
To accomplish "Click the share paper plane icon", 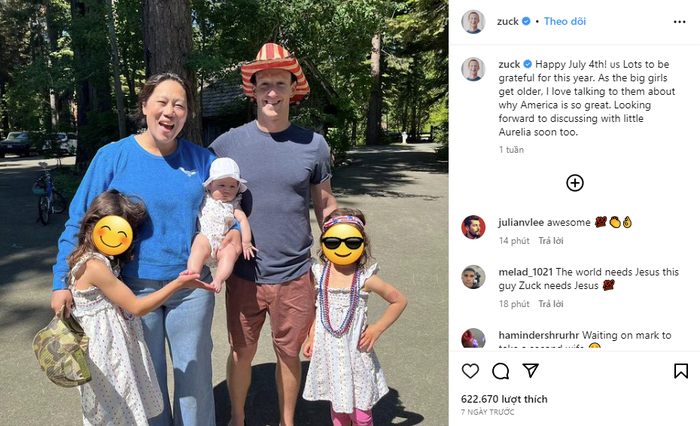I will pos(530,370).
